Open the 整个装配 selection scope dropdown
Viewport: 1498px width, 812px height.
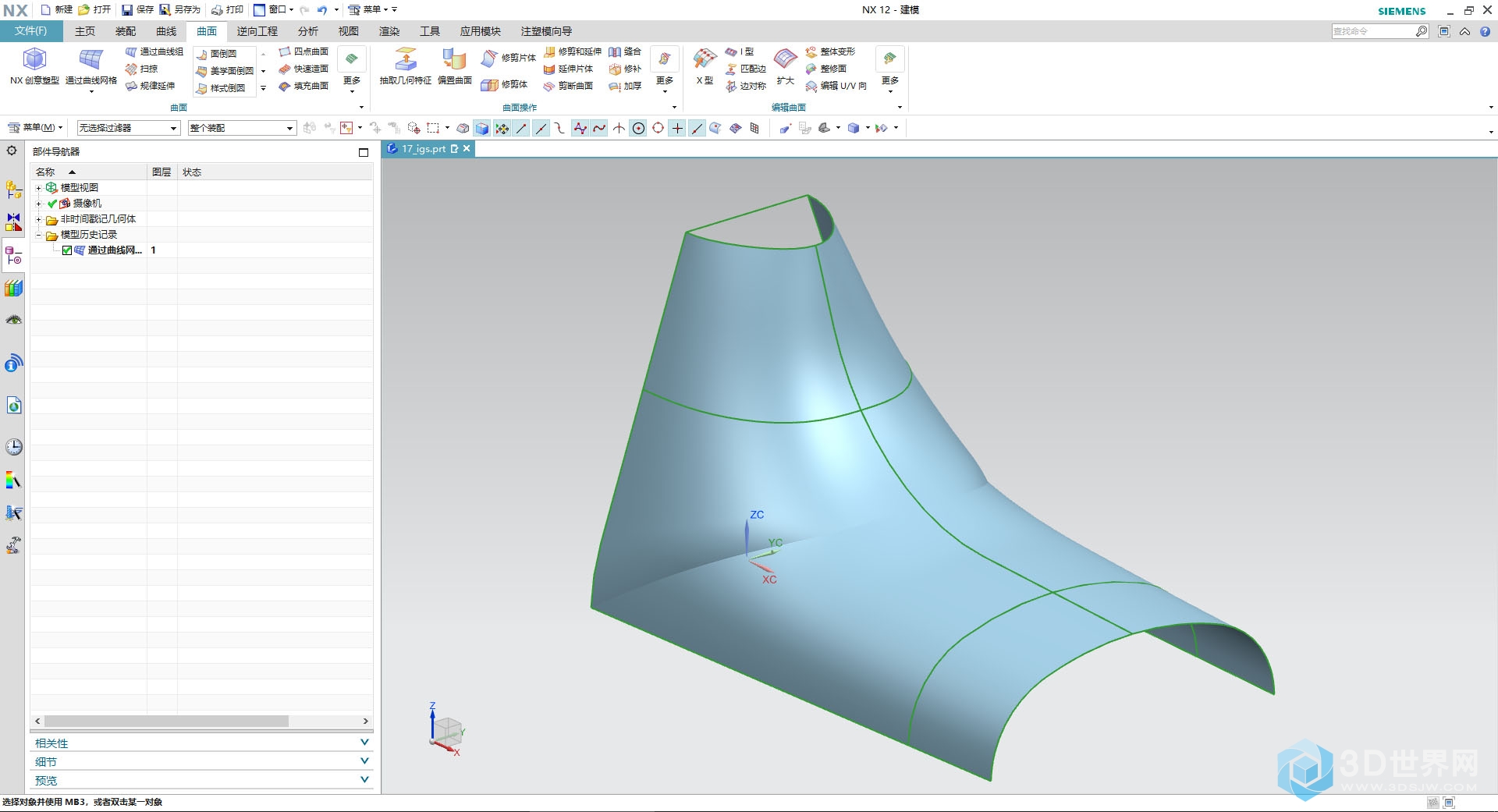[x=242, y=128]
